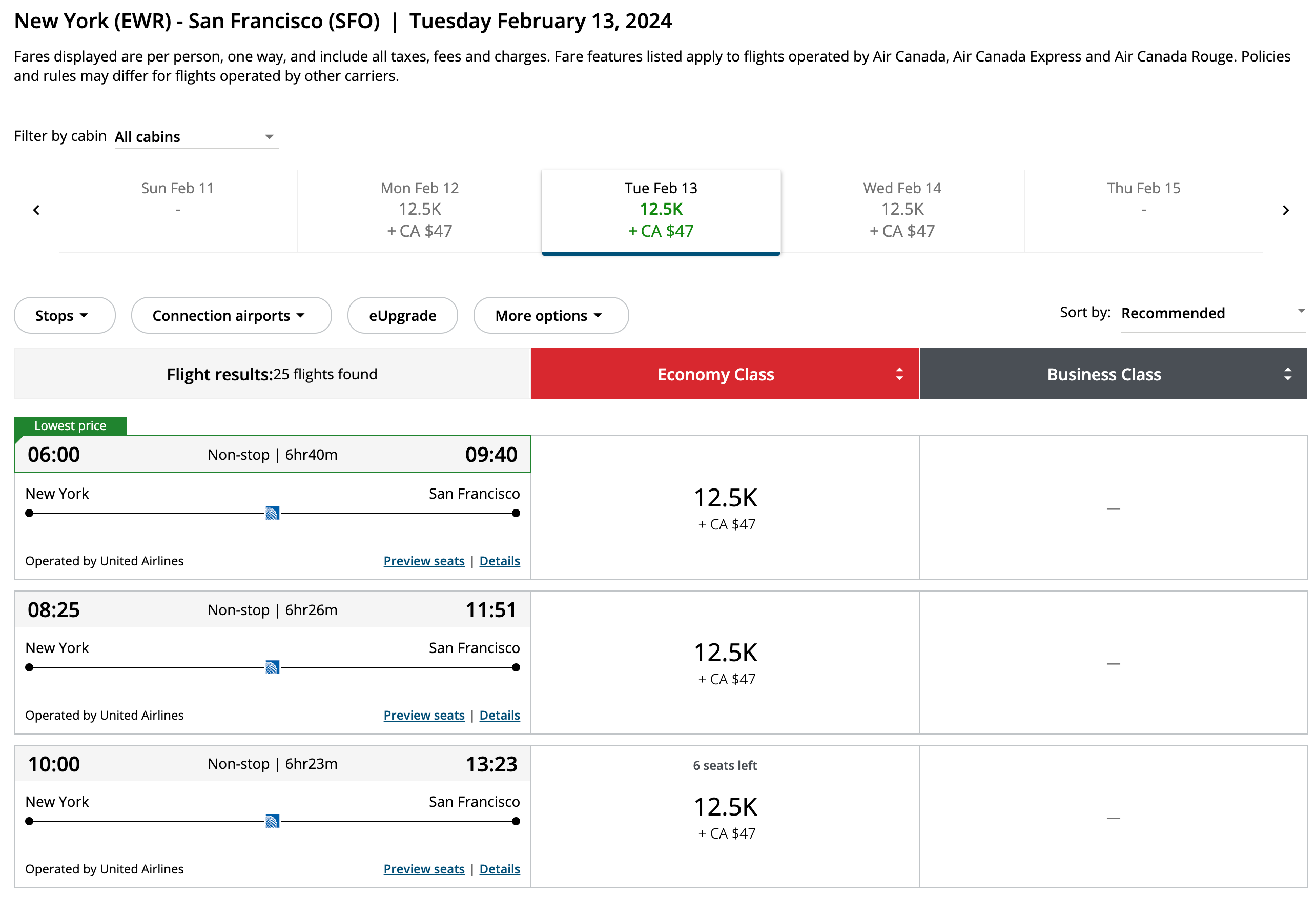Screen dimensions: 1316x897
Task: Select the Mon Feb 12 date tab
Action: [420, 210]
